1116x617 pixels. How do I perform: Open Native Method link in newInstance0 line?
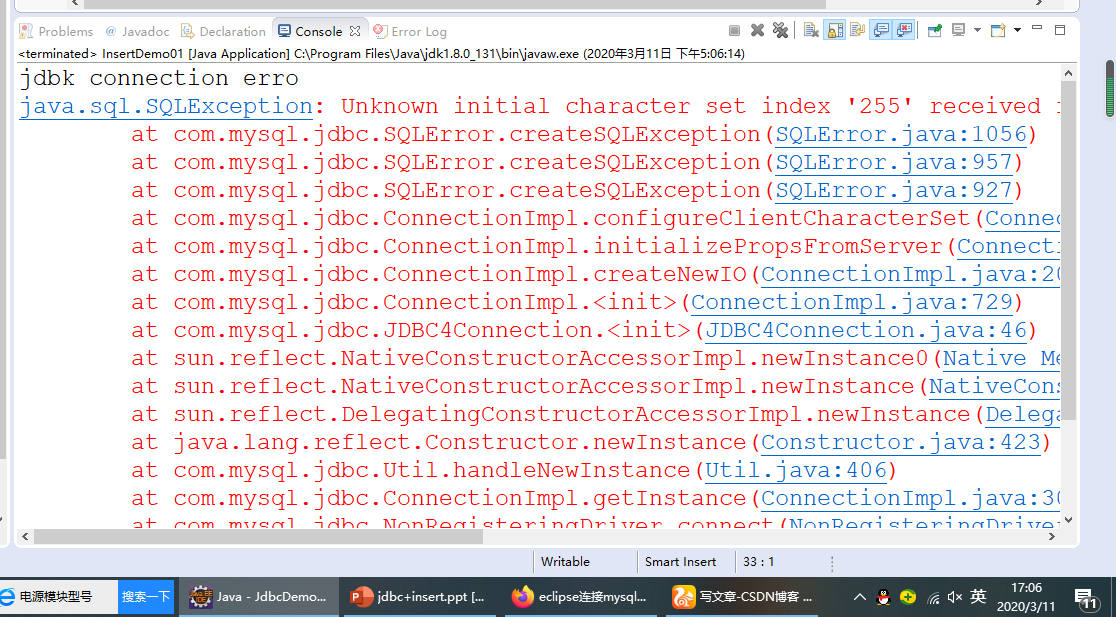point(1001,359)
